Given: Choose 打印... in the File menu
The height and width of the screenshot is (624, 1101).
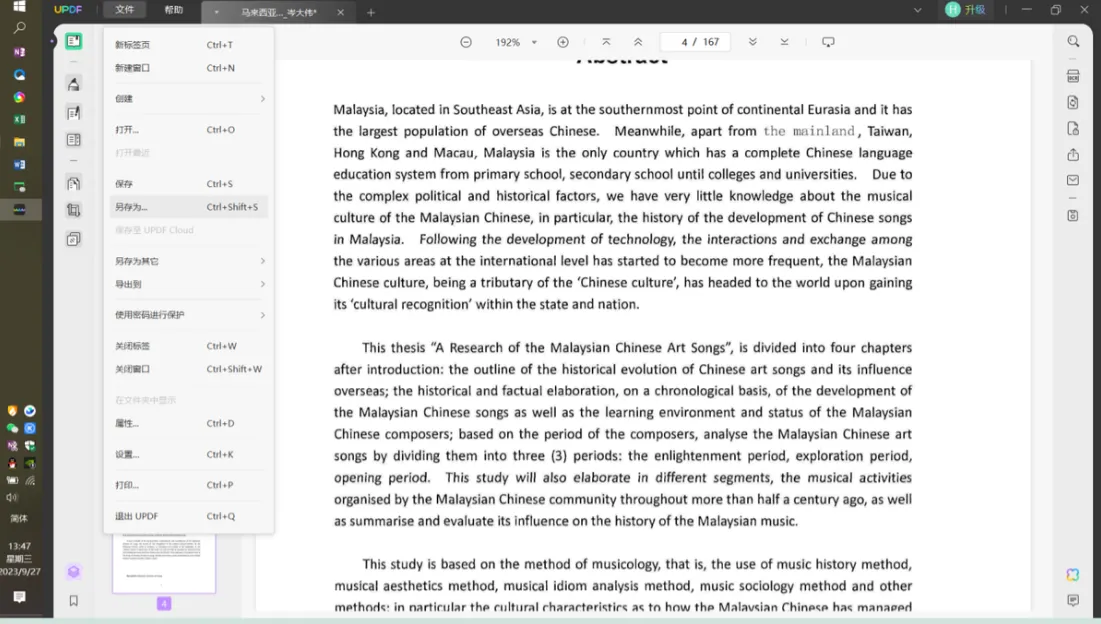Looking at the screenshot, I should click(190, 485).
